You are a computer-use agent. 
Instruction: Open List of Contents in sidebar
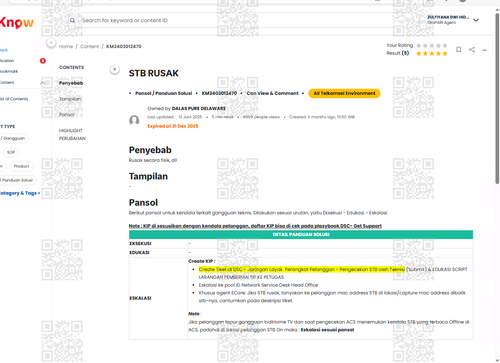point(14,99)
